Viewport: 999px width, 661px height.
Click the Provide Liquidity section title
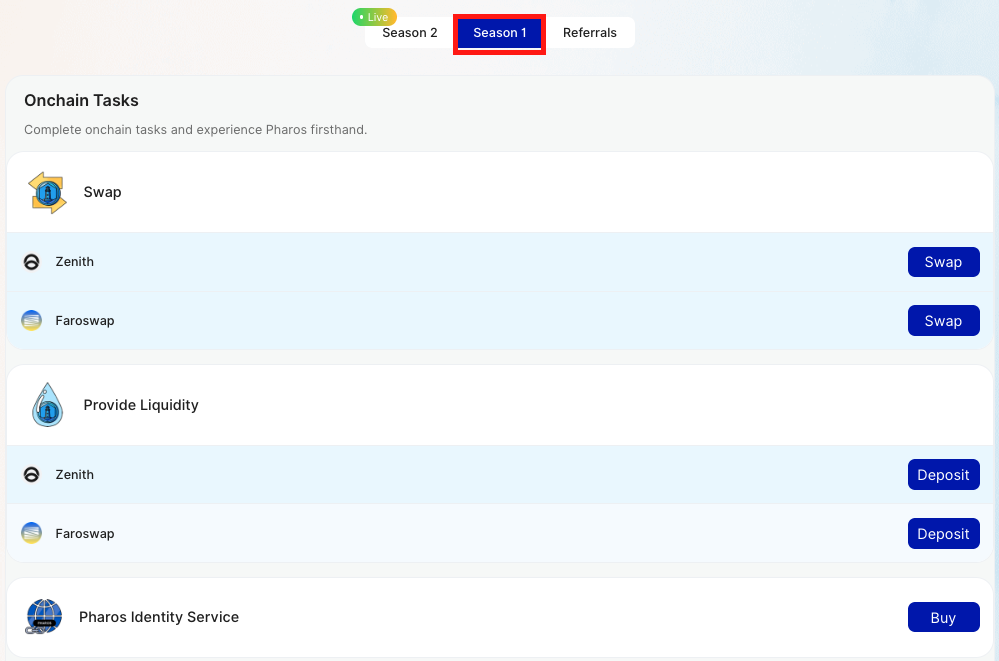pos(141,405)
